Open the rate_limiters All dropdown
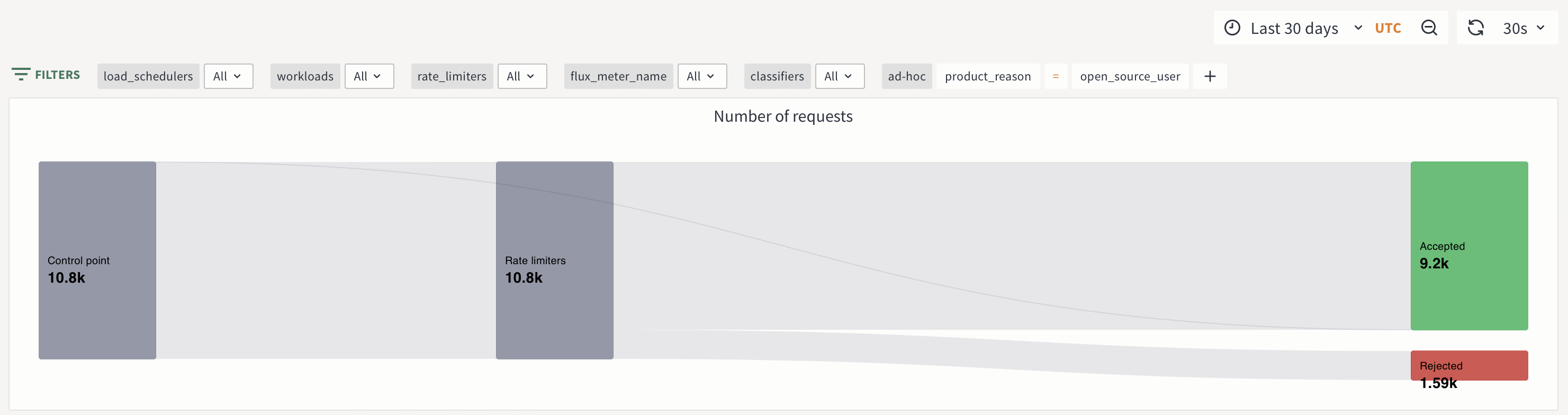Screen dimensions: 1568x415 coord(521,76)
